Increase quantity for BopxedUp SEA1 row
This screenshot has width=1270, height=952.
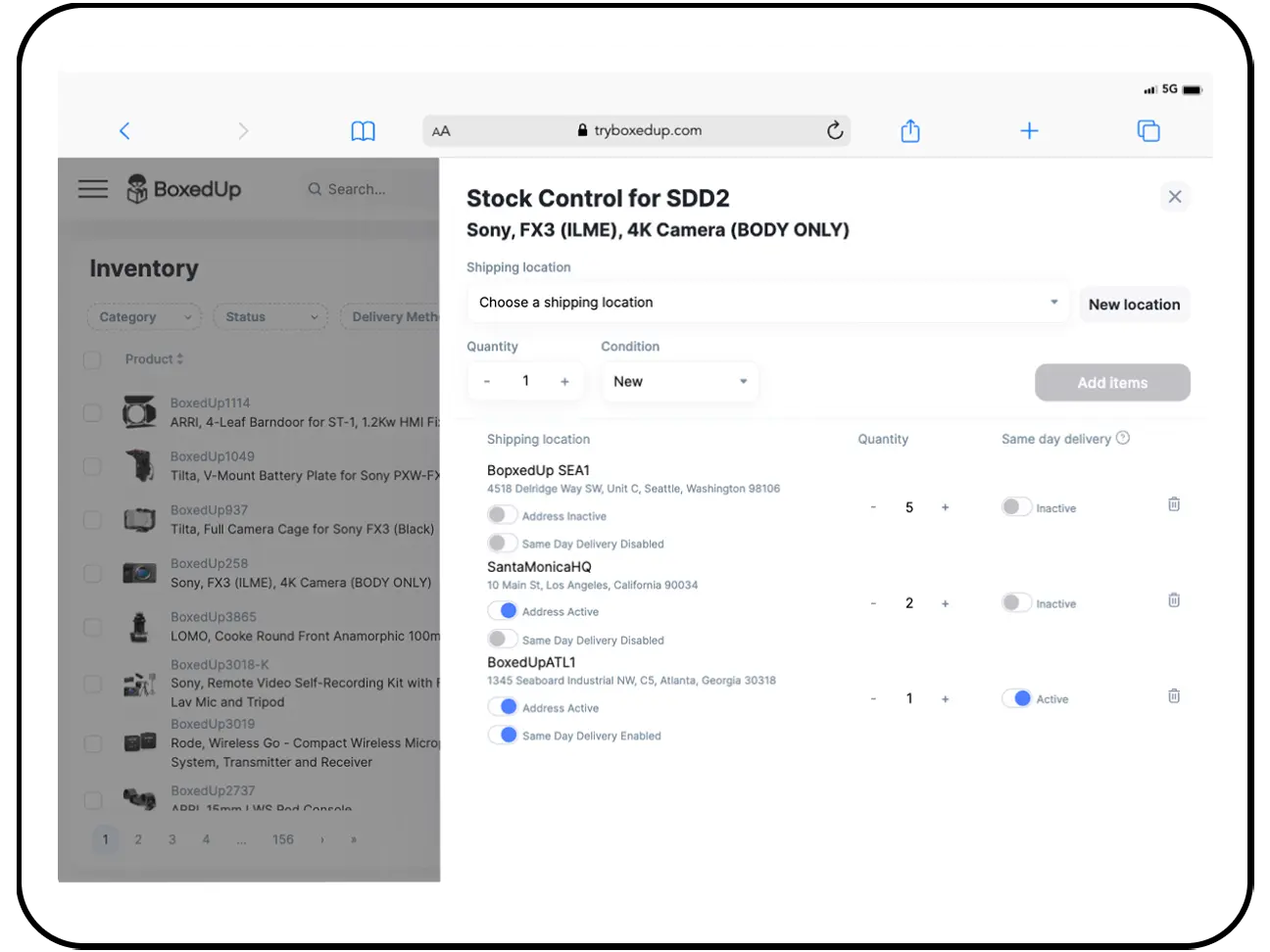pos(945,507)
